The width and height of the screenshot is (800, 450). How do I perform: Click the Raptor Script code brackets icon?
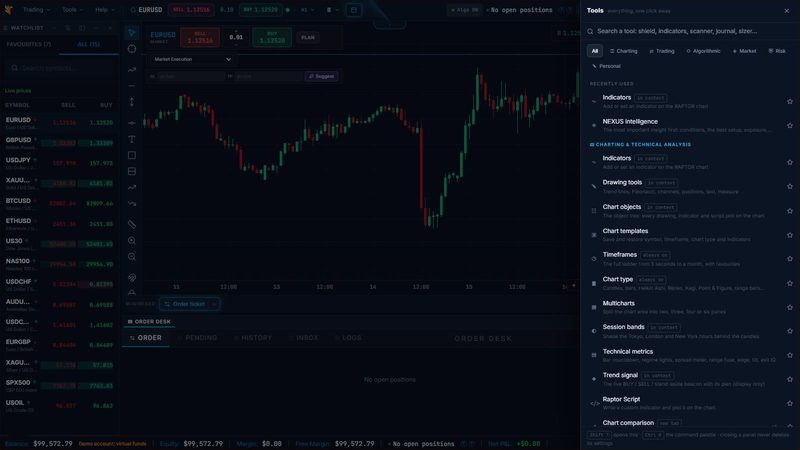[594, 404]
